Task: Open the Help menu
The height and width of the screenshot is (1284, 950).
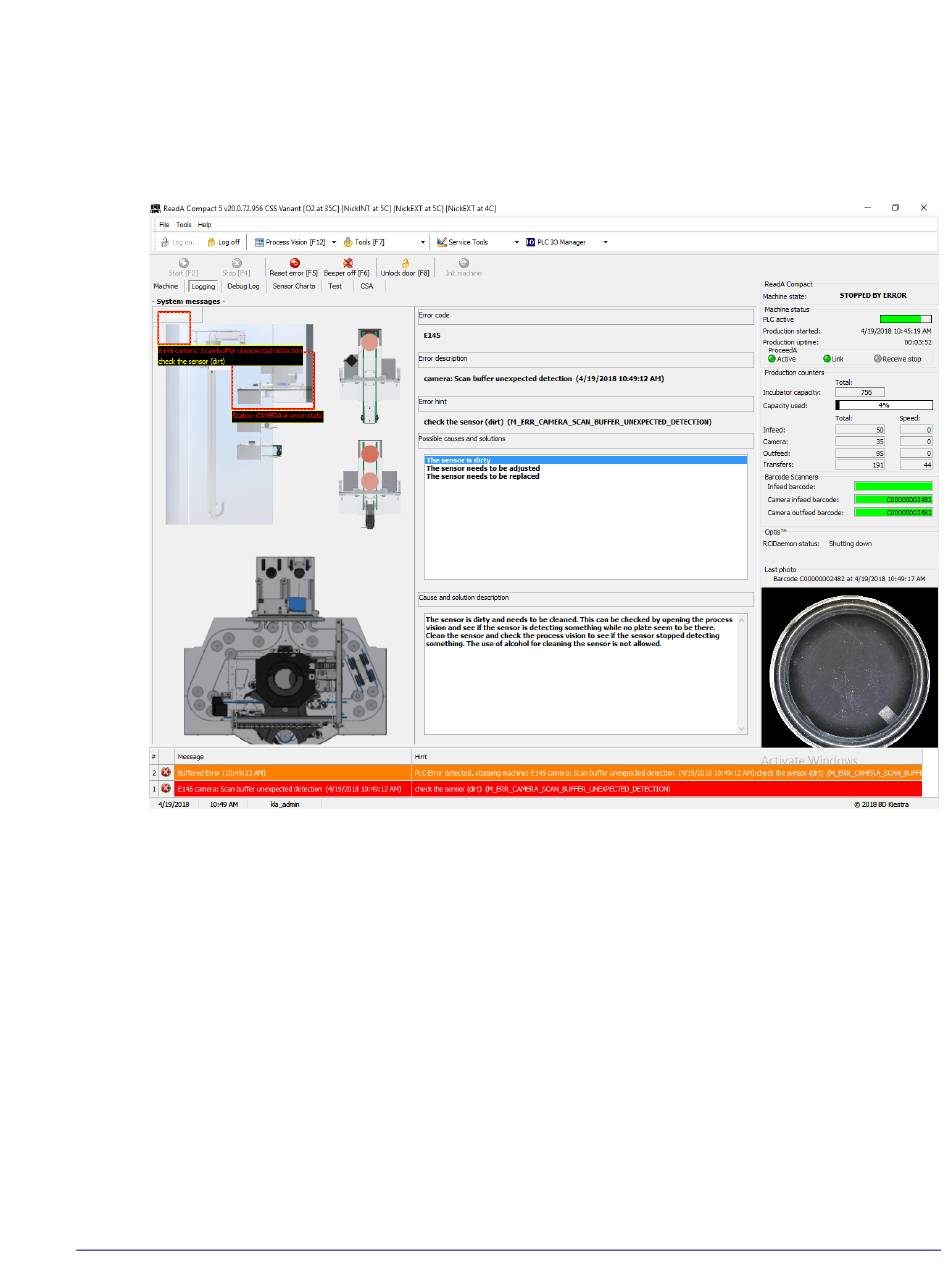Action: (x=204, y=225)
